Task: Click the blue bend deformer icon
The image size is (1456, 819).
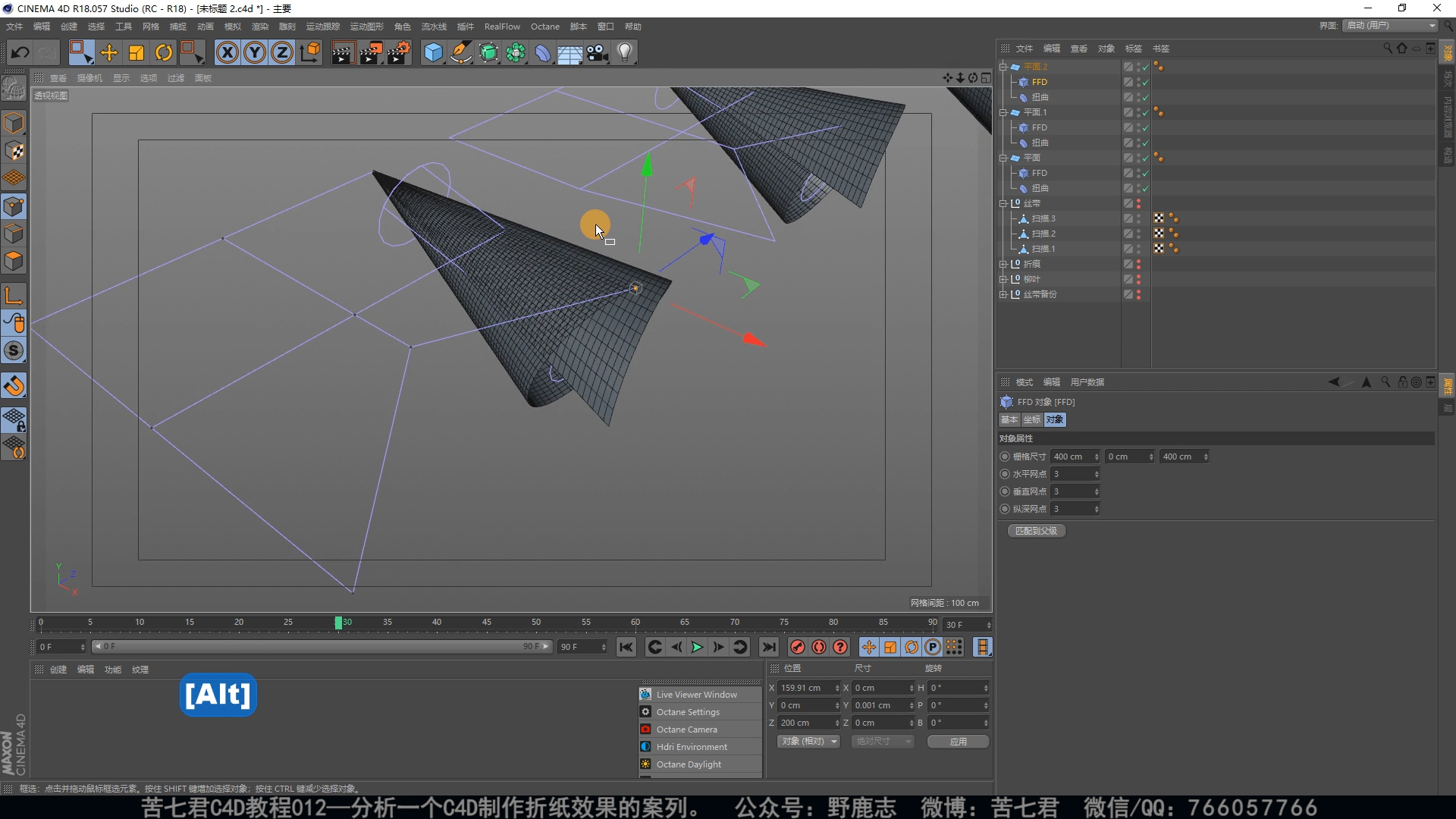Action: [543, 52]
